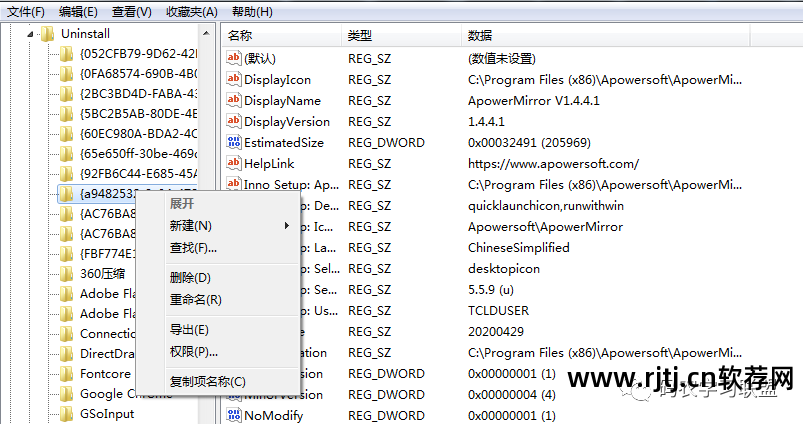Open the 文件(F) menu
The width and height of the screenshot is (803, 424).
coord(26,11)
